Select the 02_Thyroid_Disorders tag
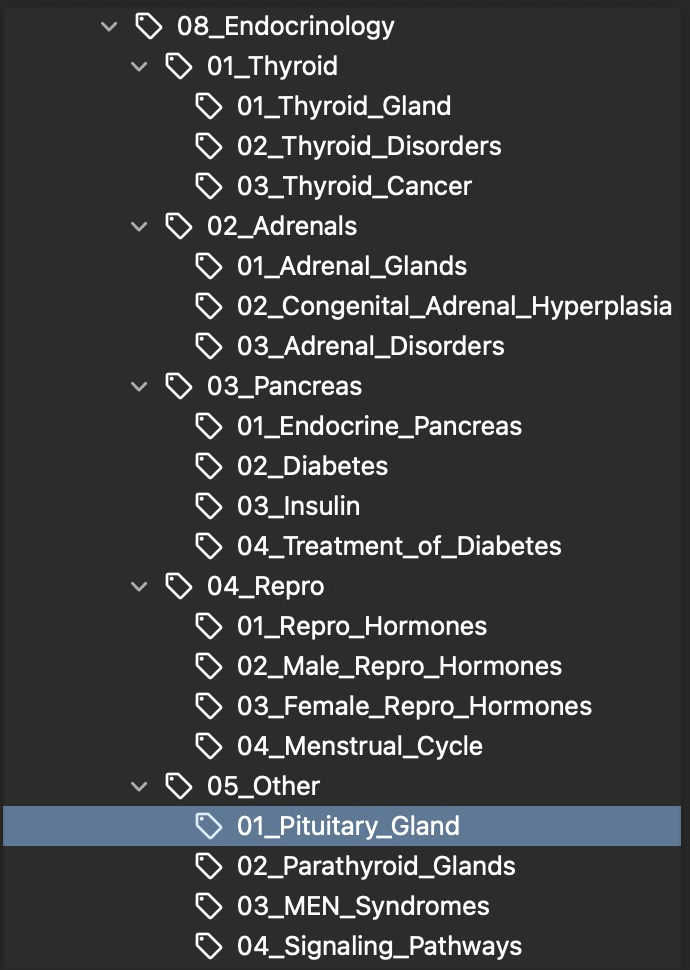Image resolution: width=690 pixels, height=970 pixels. pos(369,146)
